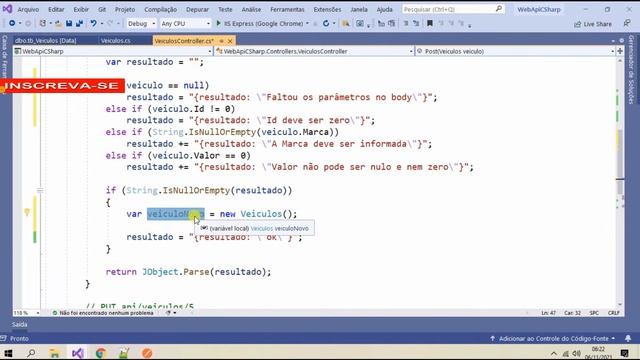Click the Save All icon
The width and height of the screenshot is (640, 360).
coord(80,24)
